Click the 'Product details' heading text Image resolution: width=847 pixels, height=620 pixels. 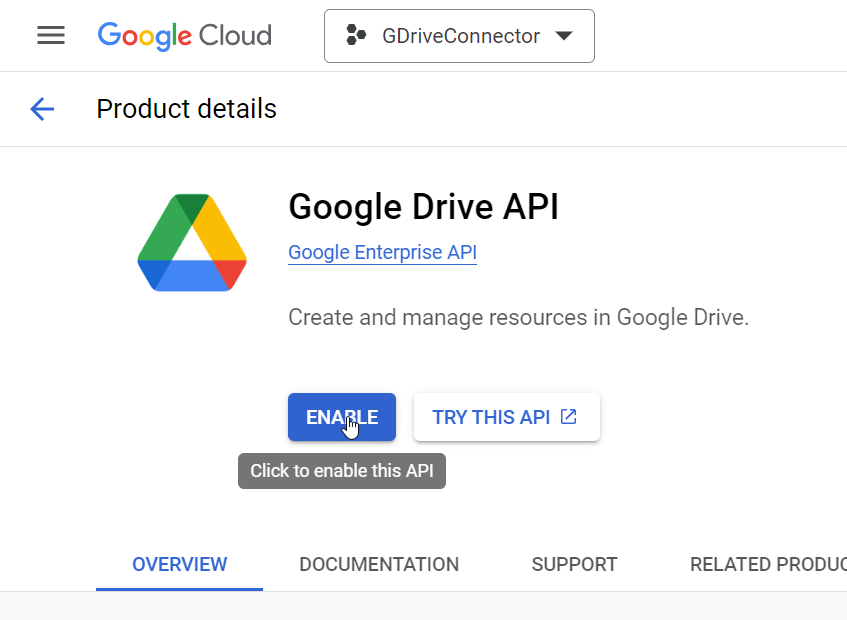click(186, 109)
